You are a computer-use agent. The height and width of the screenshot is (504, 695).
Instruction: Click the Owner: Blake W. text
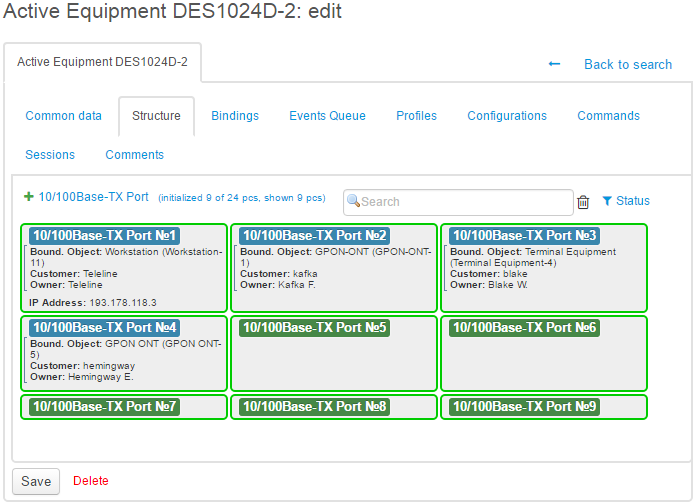click(x=489, y=285)
